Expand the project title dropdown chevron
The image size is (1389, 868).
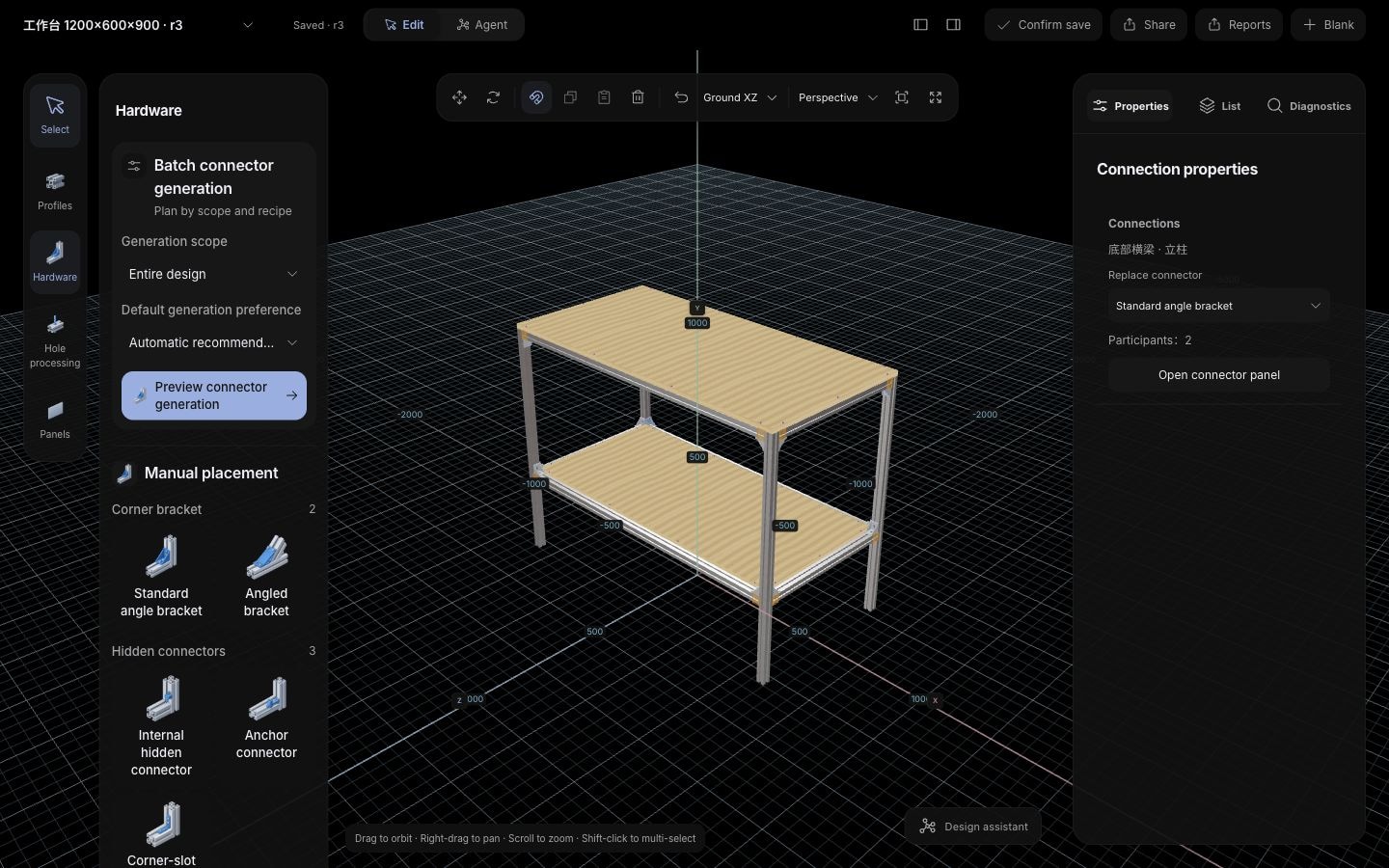pos(248,25)
